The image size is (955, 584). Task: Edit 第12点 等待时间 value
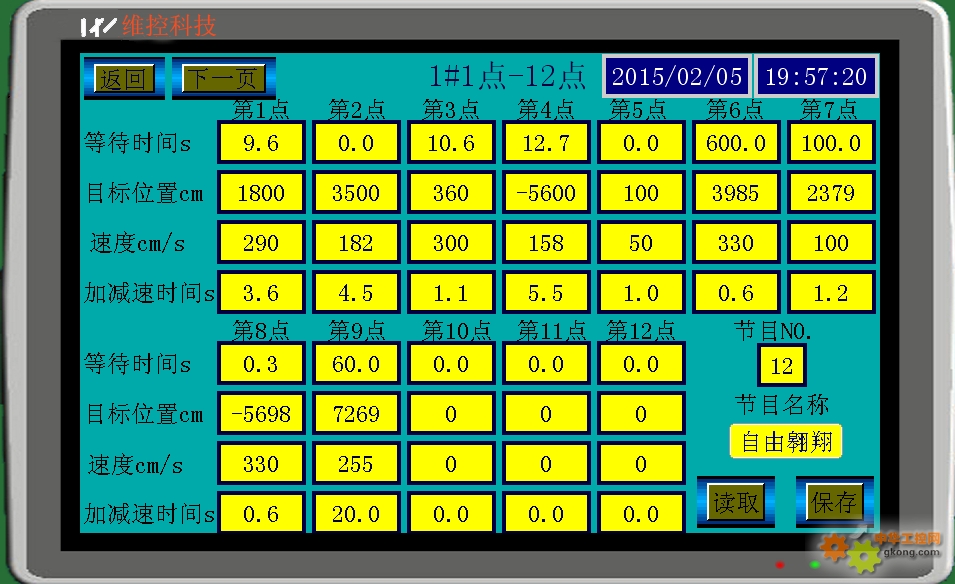click(641, 364)
